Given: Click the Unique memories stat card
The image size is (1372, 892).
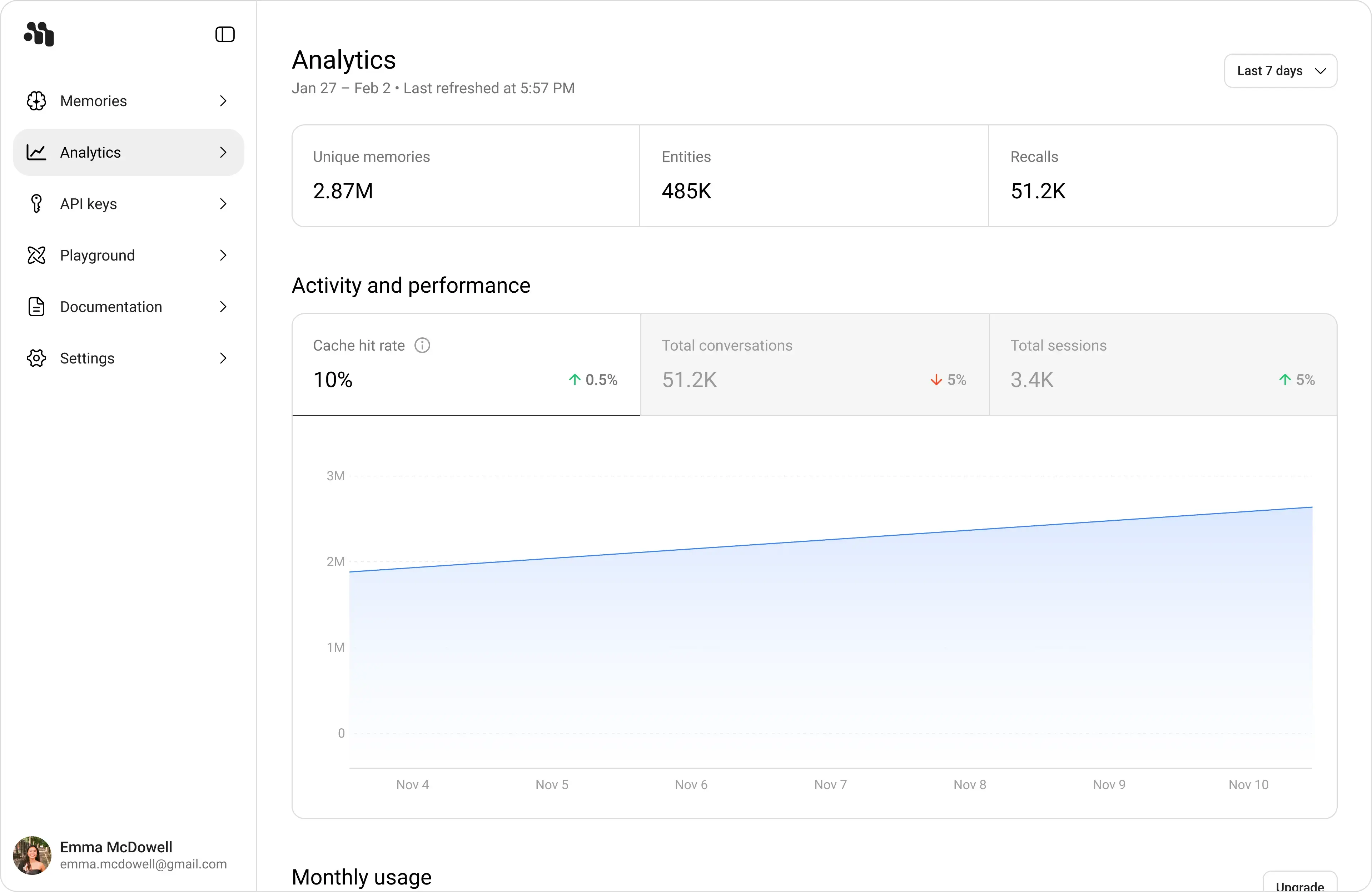Looking at the screenshot, I should point(466,176).
